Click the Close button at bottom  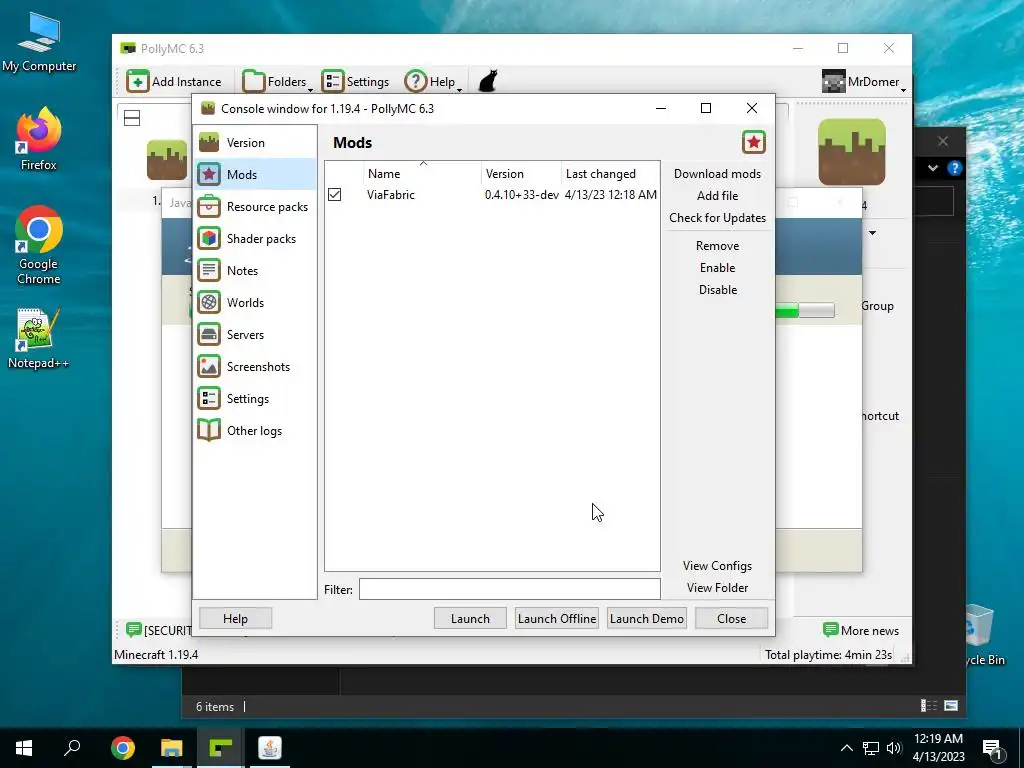point(731,618)
